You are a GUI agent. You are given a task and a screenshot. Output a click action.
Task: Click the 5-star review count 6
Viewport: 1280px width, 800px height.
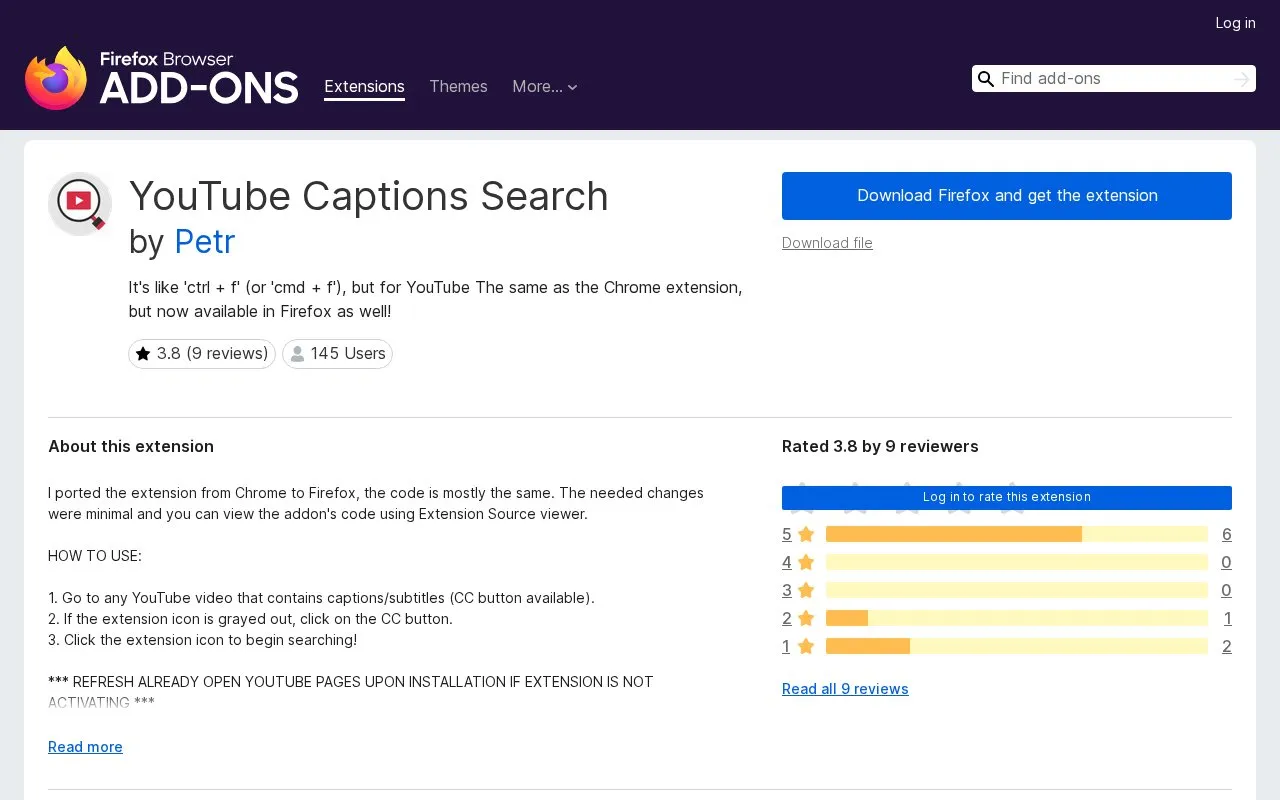point(1226,534)
